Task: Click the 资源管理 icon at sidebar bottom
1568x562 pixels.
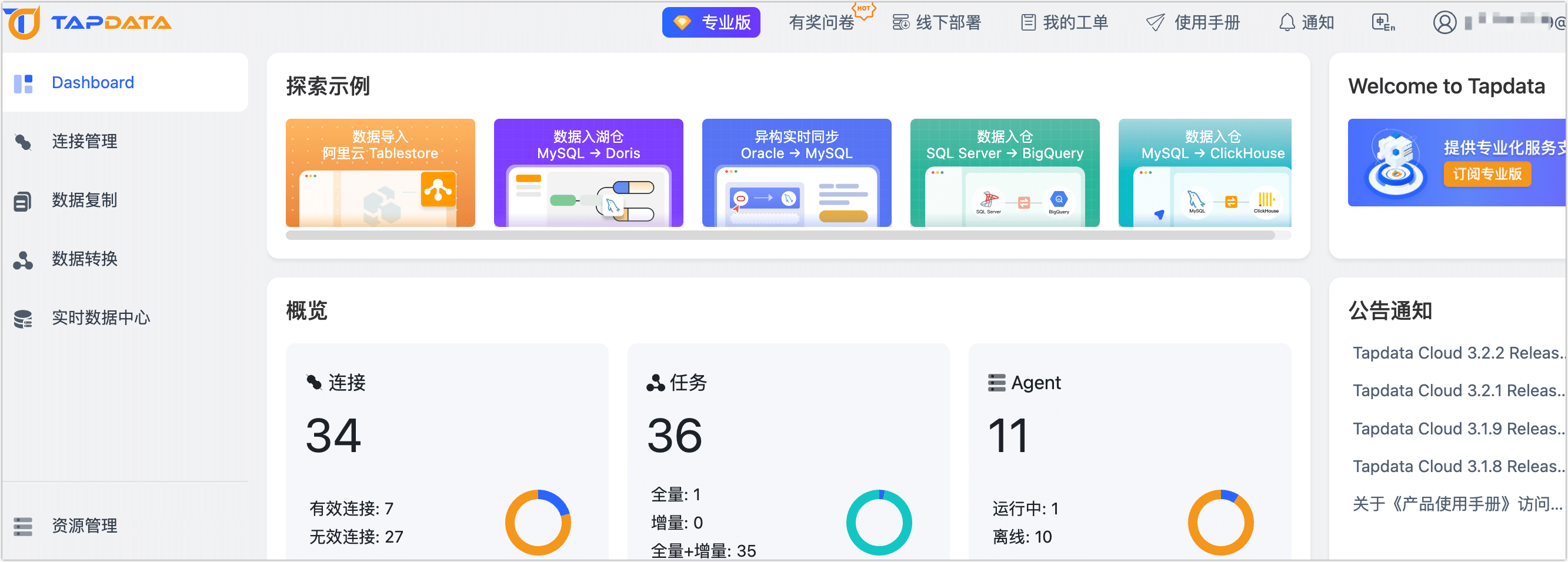Action: coord(24,527)
